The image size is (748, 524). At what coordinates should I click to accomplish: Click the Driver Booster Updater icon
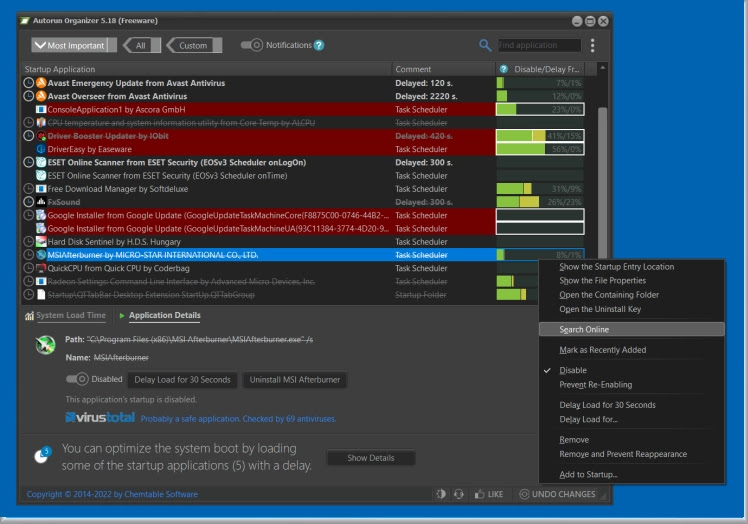click(x=41, y=136)
